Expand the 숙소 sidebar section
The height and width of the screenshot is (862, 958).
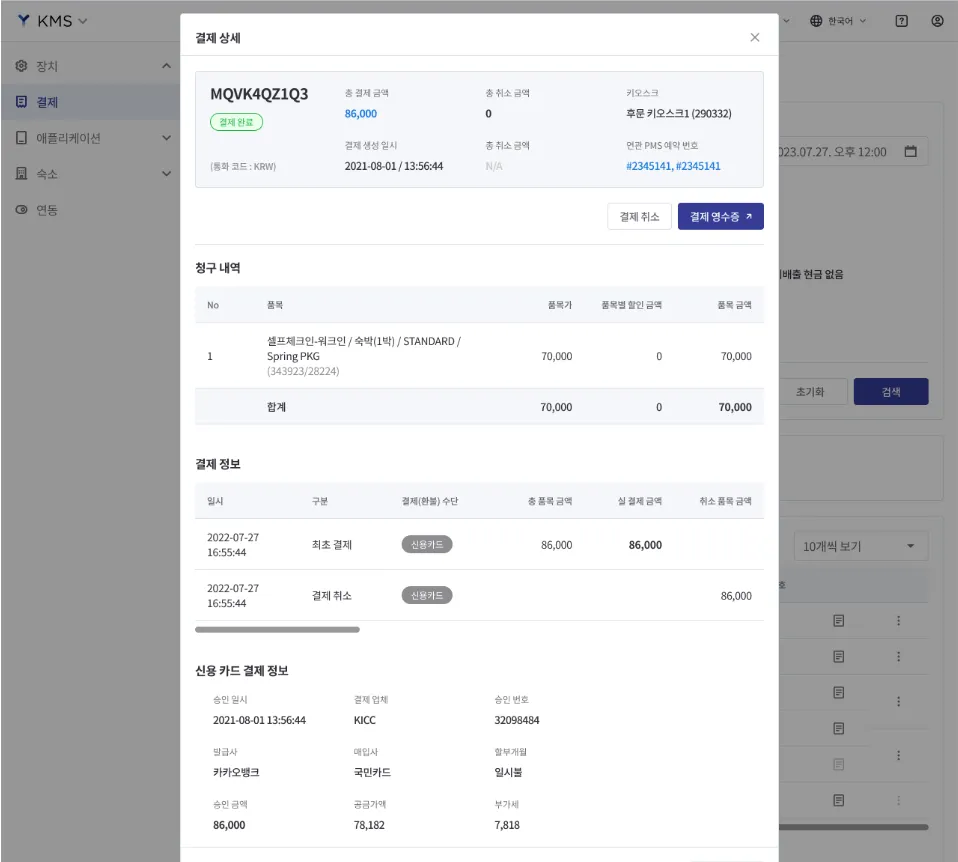pyautogui.click(x=166, y=173)
